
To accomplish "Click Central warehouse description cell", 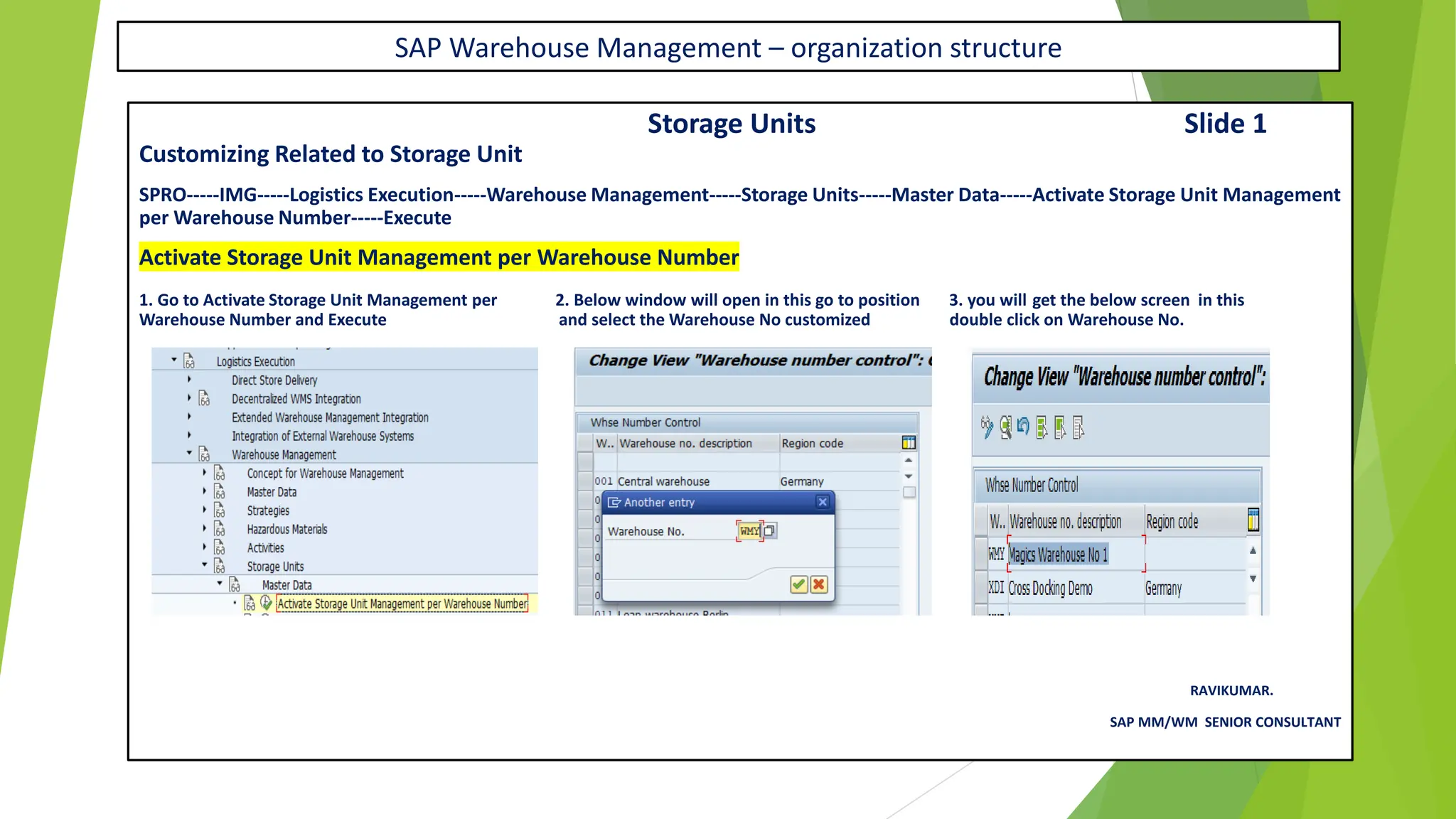I will (x=697, y=481).
